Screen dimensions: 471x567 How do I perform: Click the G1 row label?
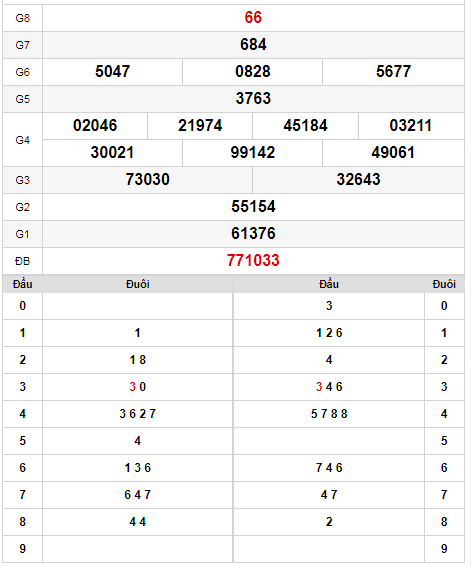[22, 234]
